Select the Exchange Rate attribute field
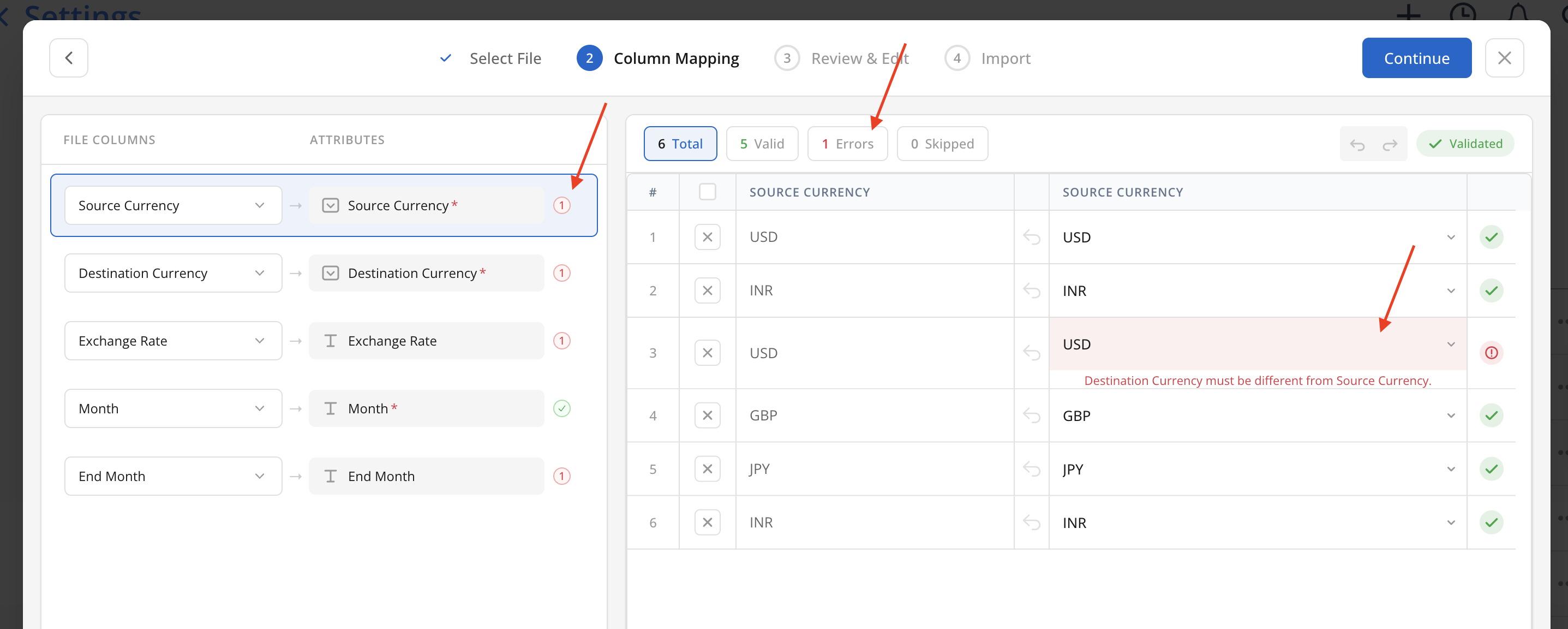1568x629 pixels. (x=426, y=341)
